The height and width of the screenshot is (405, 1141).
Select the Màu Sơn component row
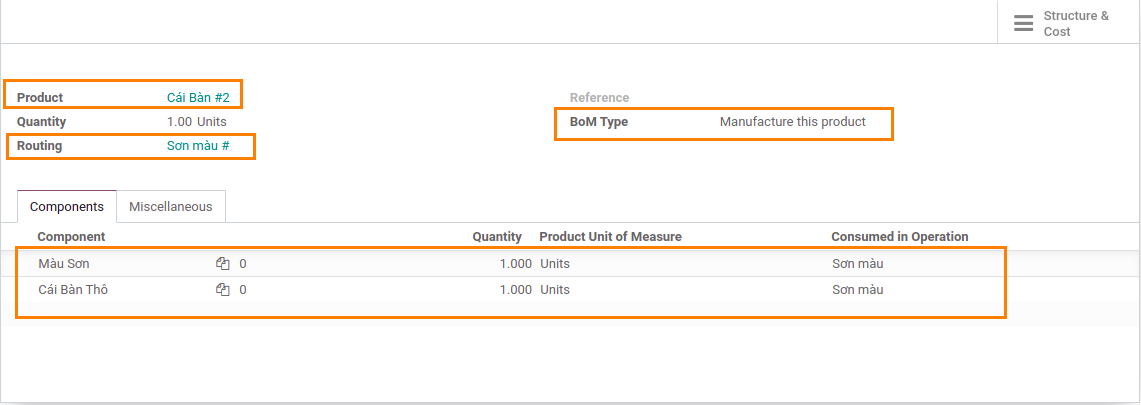click(64, 264)
